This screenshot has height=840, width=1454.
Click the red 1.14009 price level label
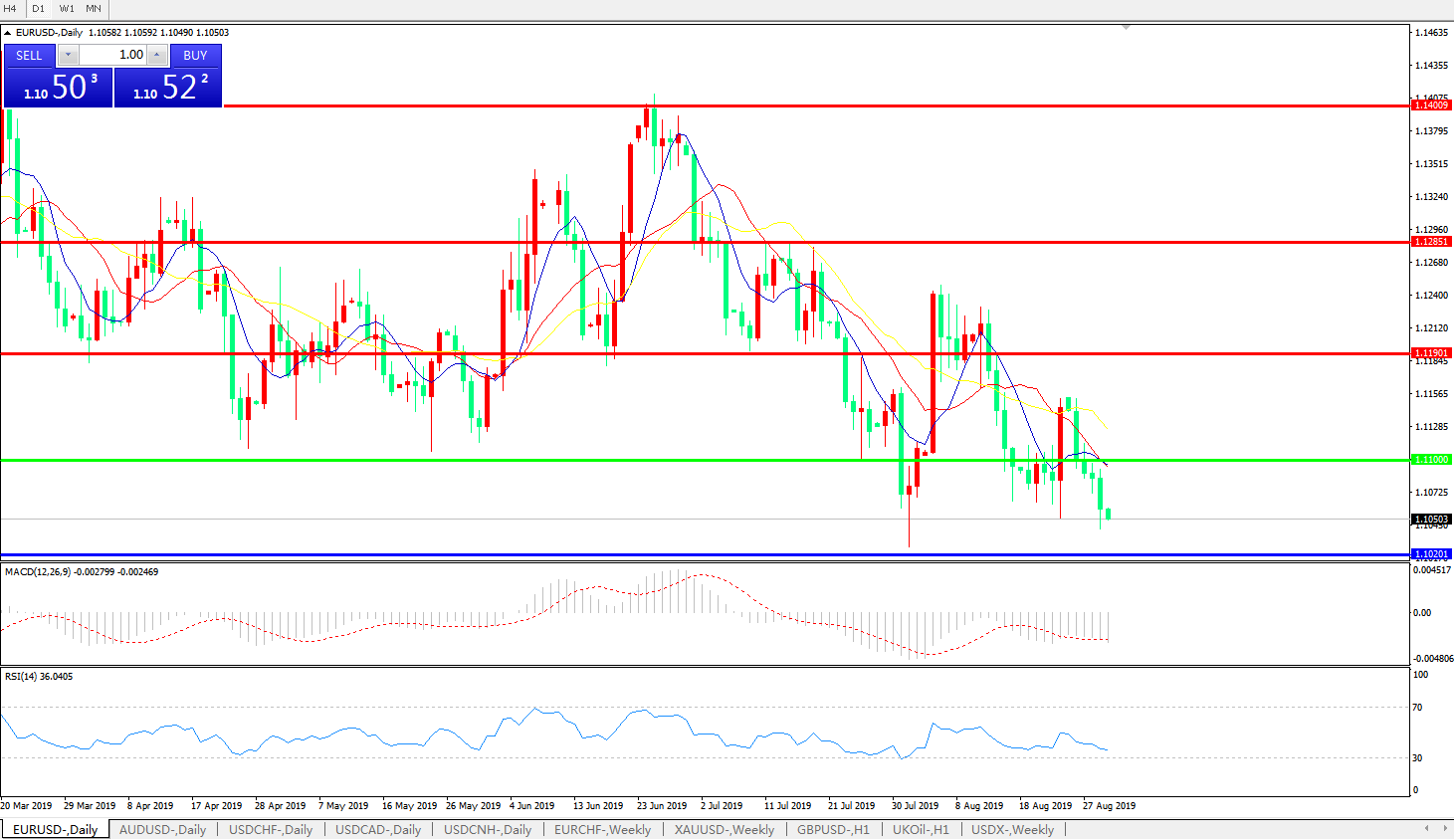1431,105
